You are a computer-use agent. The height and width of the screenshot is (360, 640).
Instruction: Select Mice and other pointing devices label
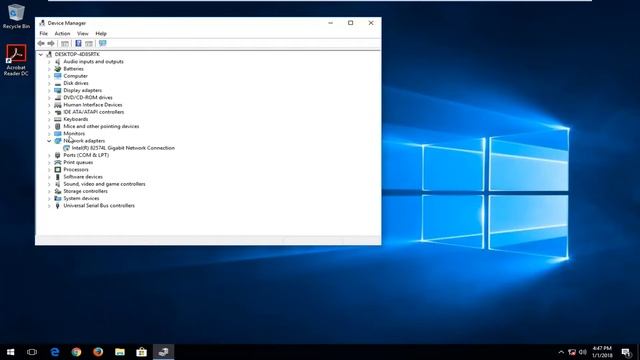click(101, 127)
